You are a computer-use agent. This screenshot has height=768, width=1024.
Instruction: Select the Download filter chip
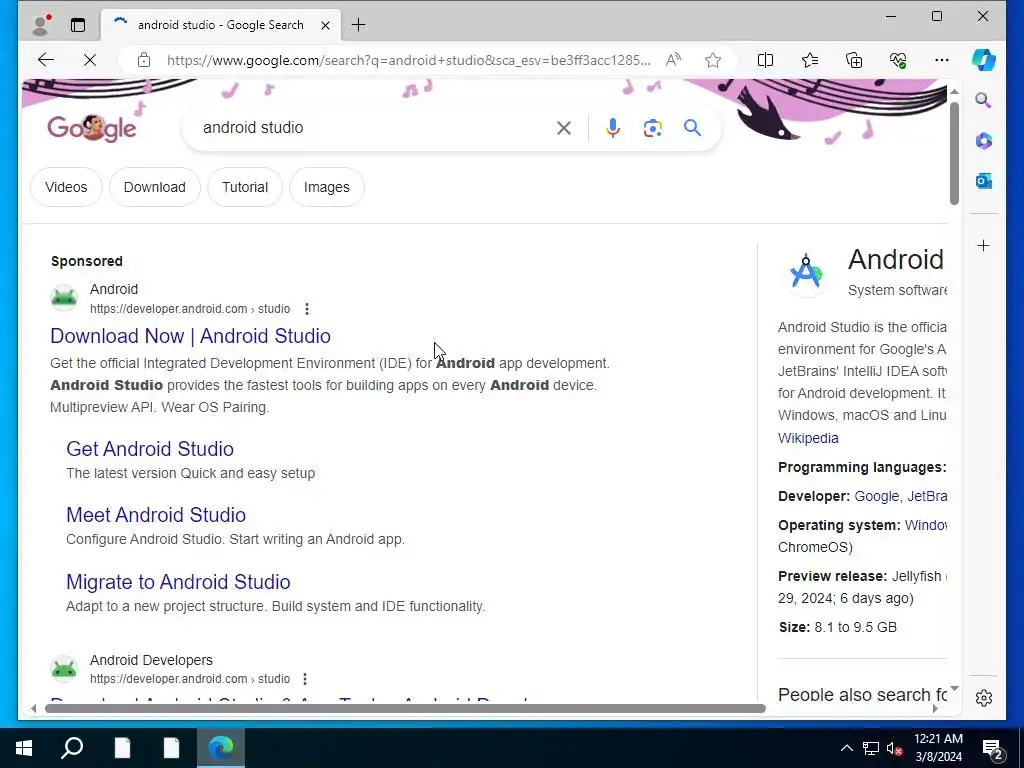coord(155,187)
